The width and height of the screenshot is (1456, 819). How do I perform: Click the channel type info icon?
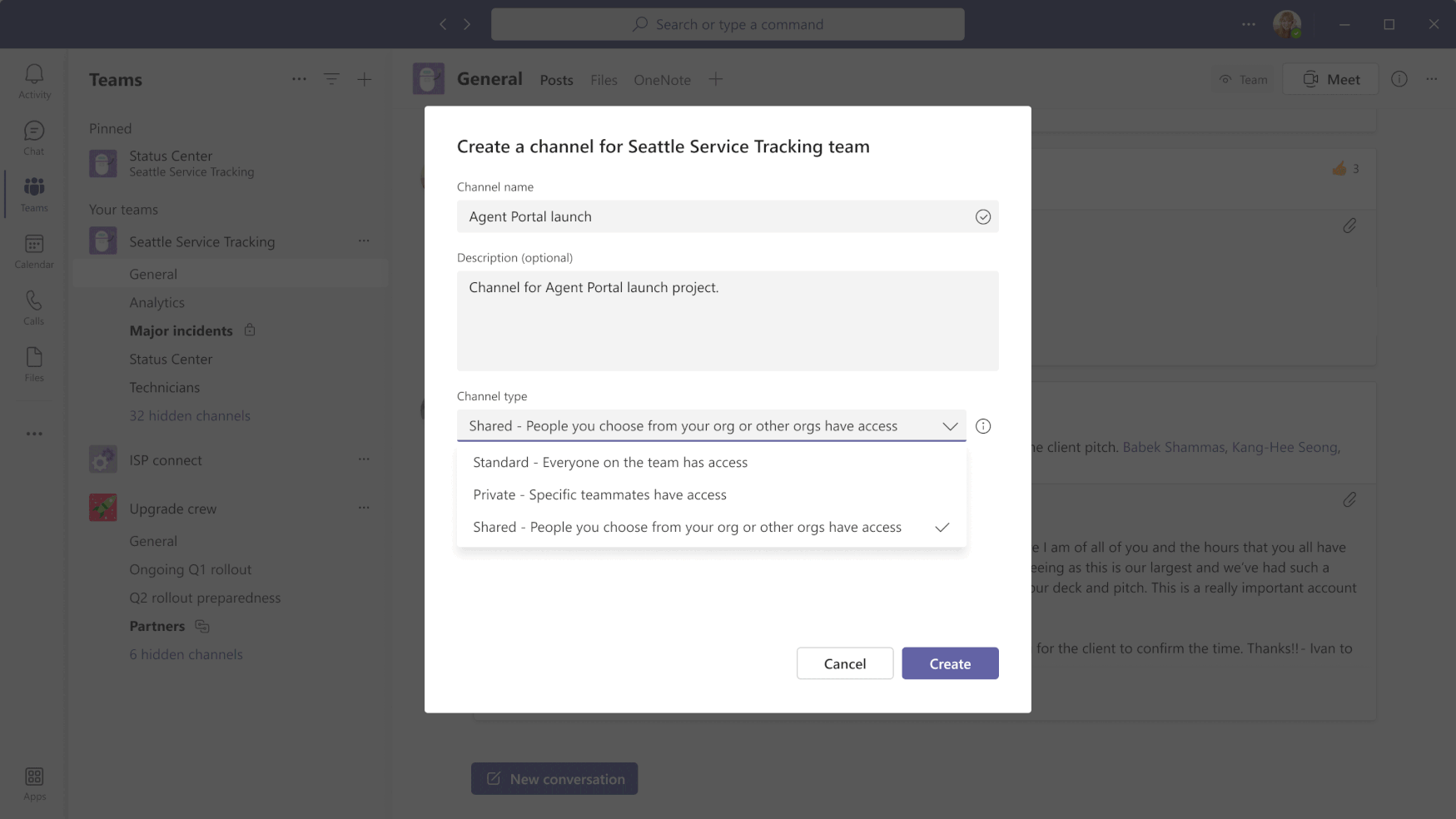pyautogui.click(x=983, y=426)
